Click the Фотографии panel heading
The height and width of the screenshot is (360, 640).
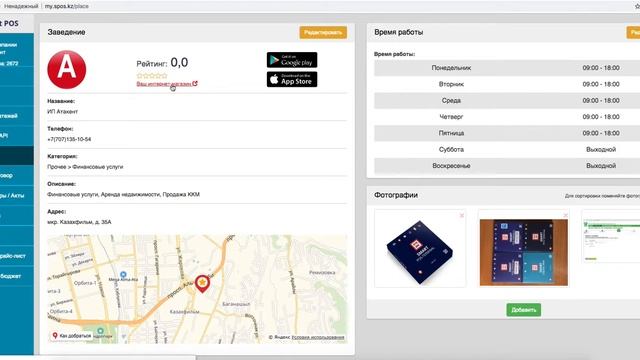(x=396, y=195)
